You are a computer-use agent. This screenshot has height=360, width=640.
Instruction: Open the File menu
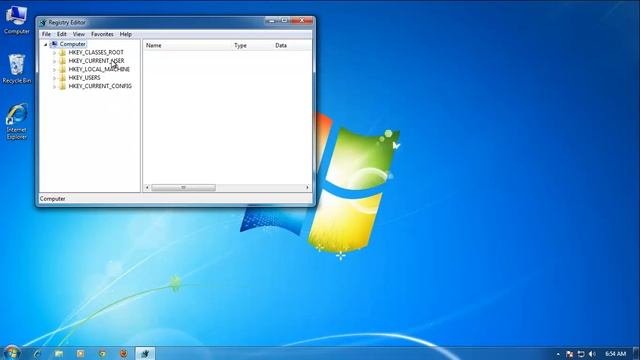coord(46,34)
